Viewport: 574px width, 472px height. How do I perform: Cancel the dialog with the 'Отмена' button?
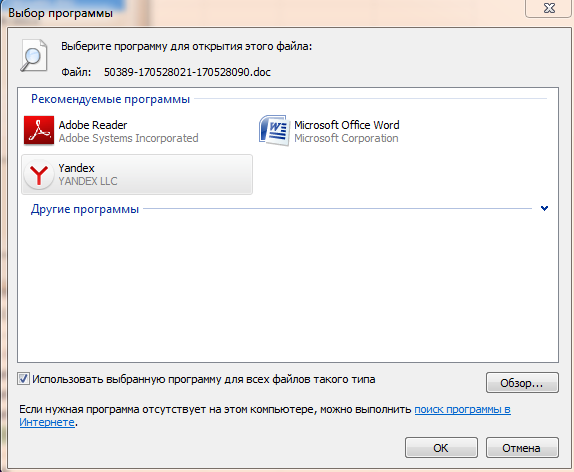(x=522, y=447)
